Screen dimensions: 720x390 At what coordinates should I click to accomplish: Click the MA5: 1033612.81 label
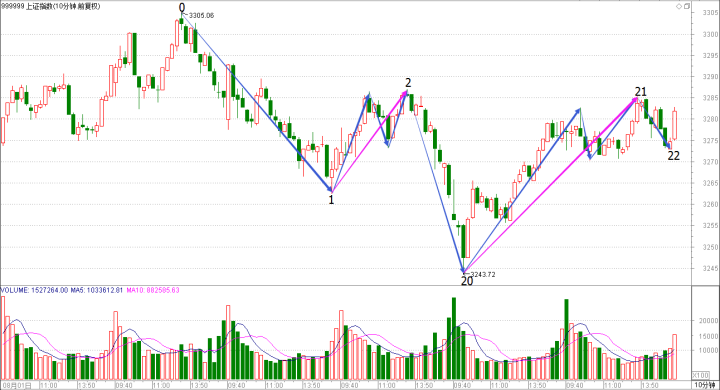click(97, 290)
